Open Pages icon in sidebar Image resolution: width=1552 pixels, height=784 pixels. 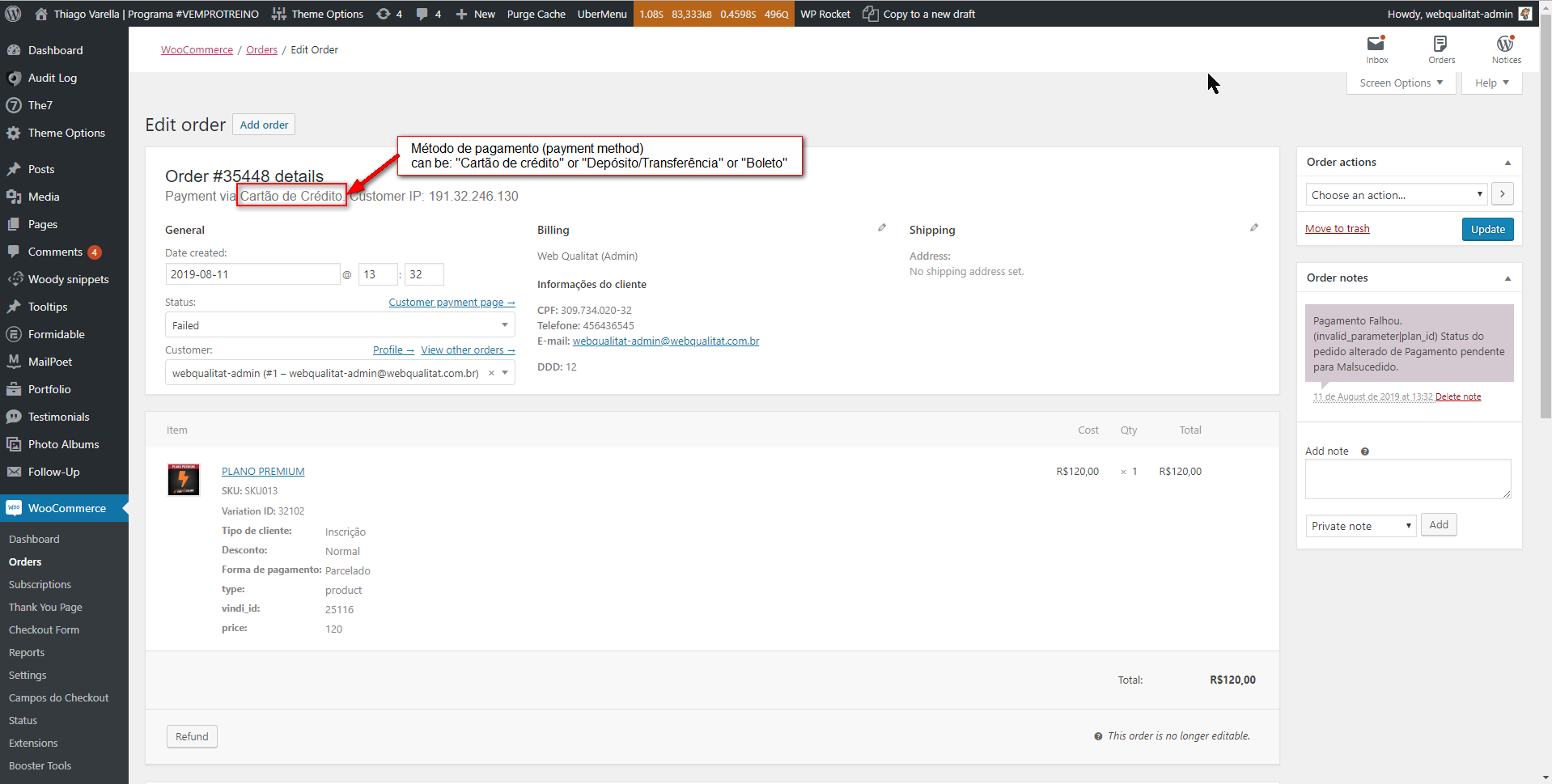pos(14,224)
